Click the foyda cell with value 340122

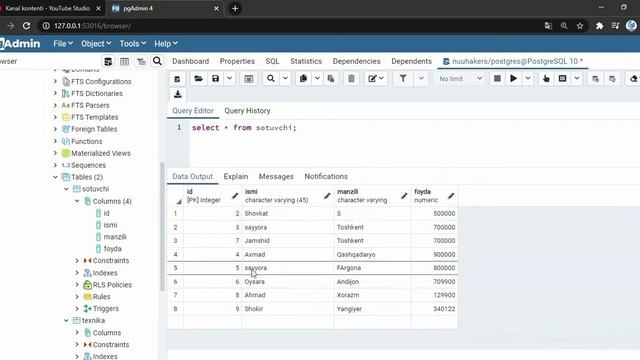click(x=434, y=309)
